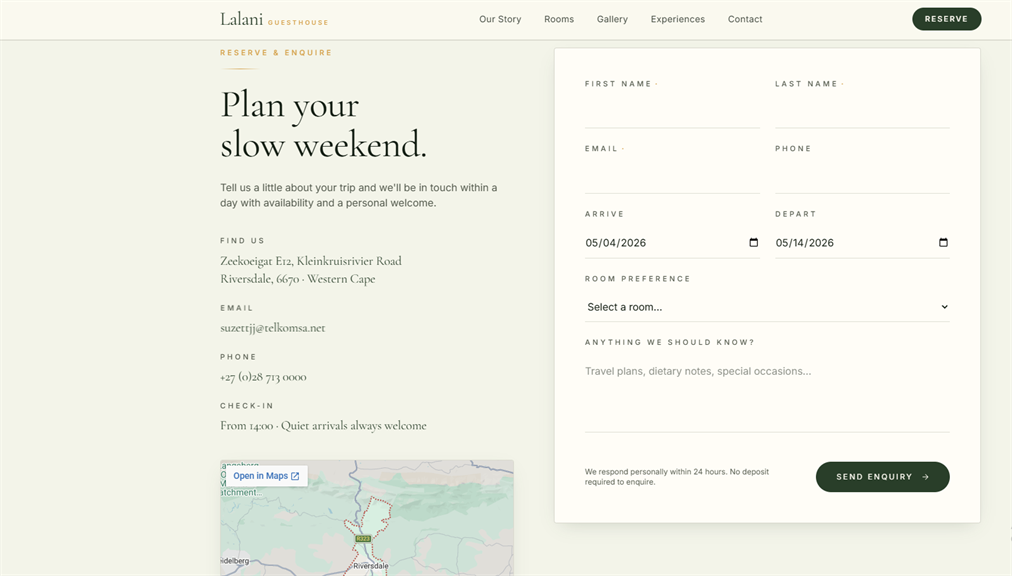1012x576 pixels.
Task: Click the R323 road marker on the map
Action: (363, 539)
